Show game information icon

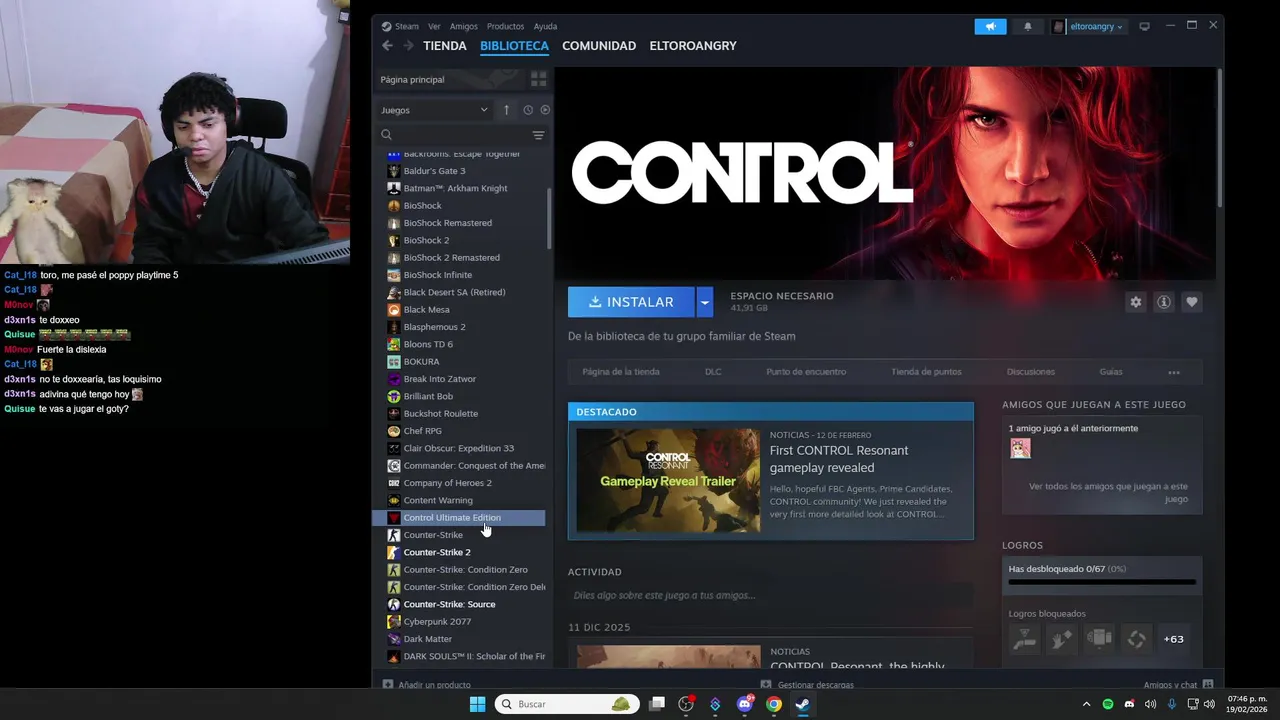[1163, 302]
